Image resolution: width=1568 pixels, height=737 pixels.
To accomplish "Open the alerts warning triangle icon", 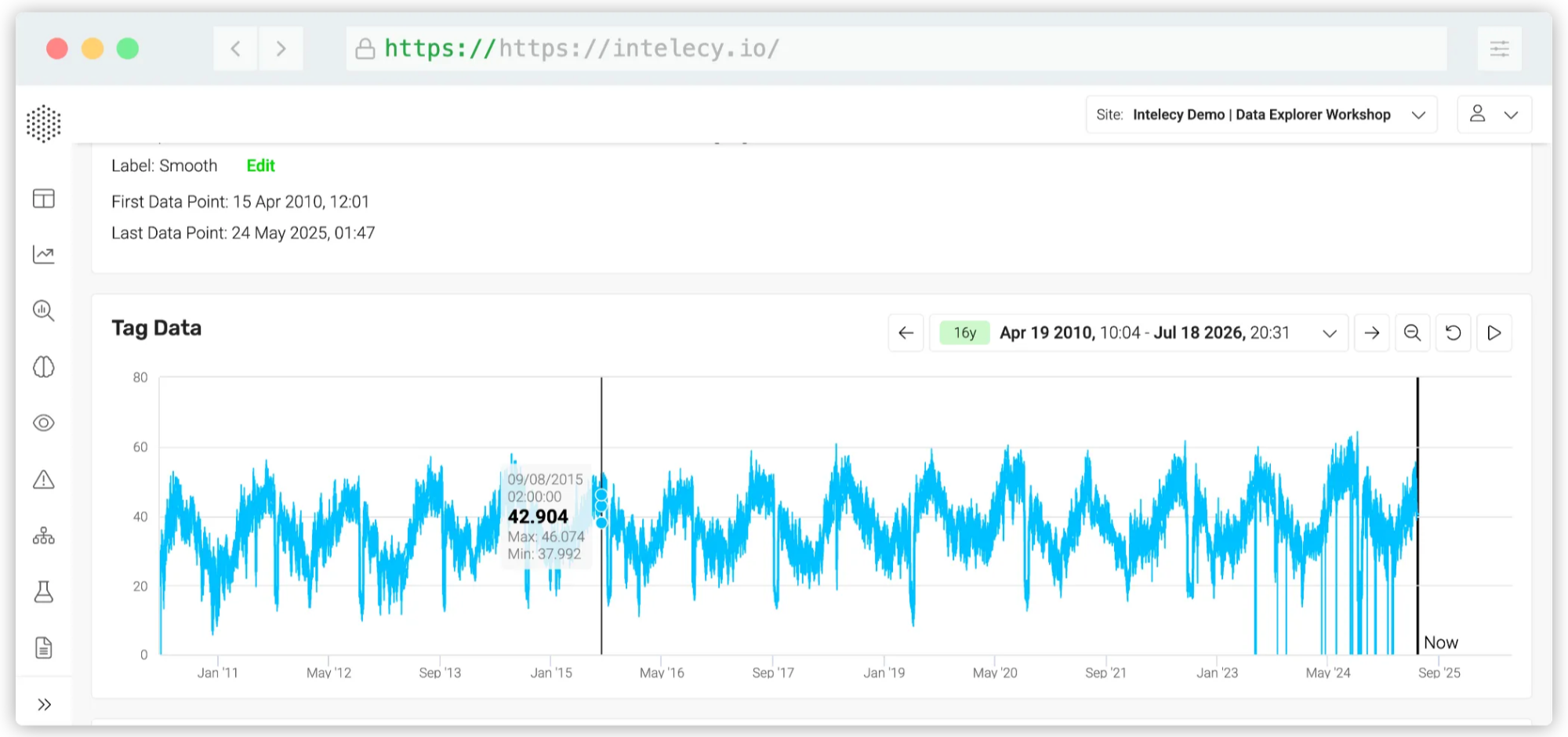I will point(44,480).
